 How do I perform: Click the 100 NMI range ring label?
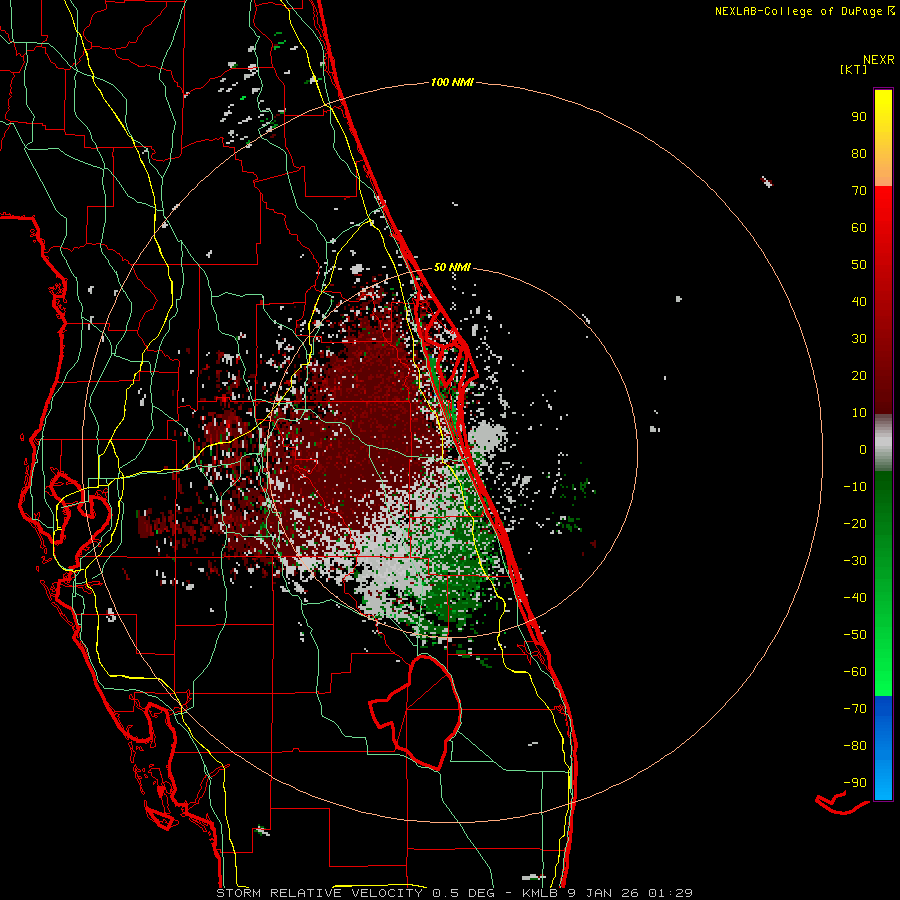click(452, 82)
